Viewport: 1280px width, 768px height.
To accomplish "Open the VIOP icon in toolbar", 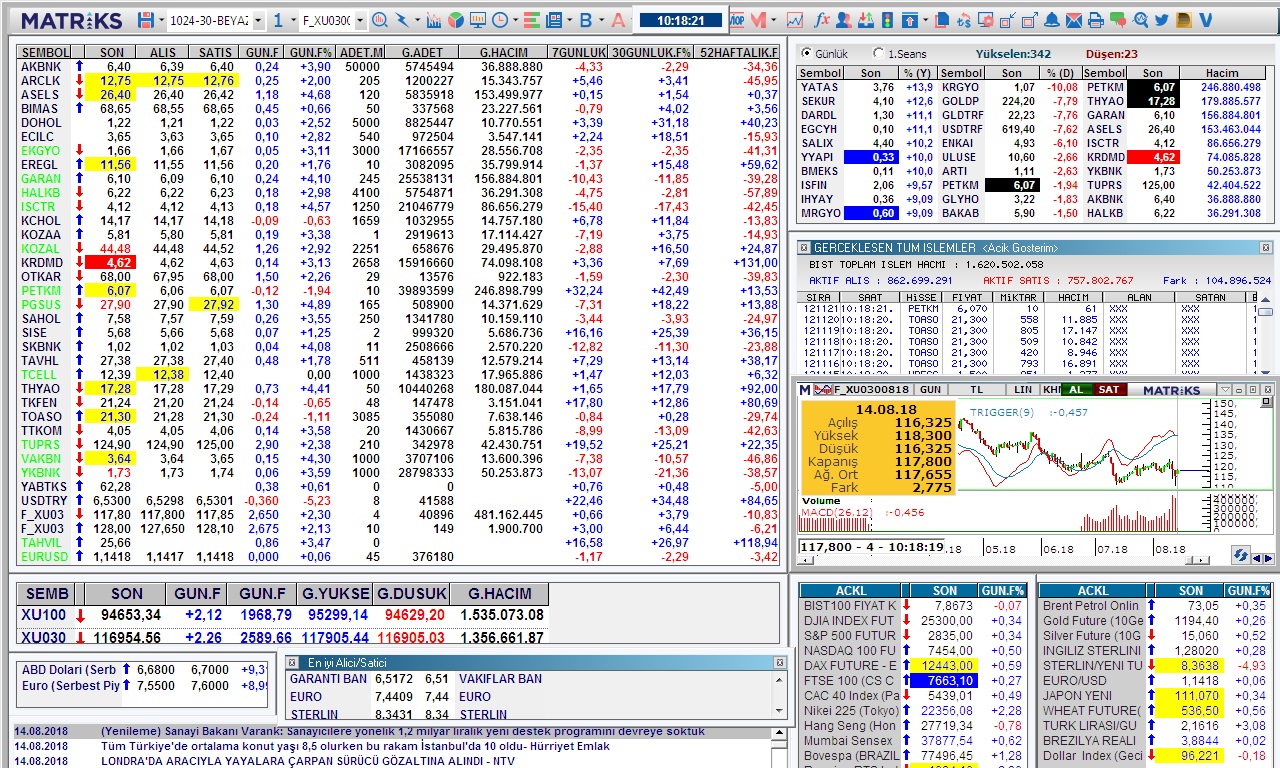I will pyautogui.click(x=737, y=20).
